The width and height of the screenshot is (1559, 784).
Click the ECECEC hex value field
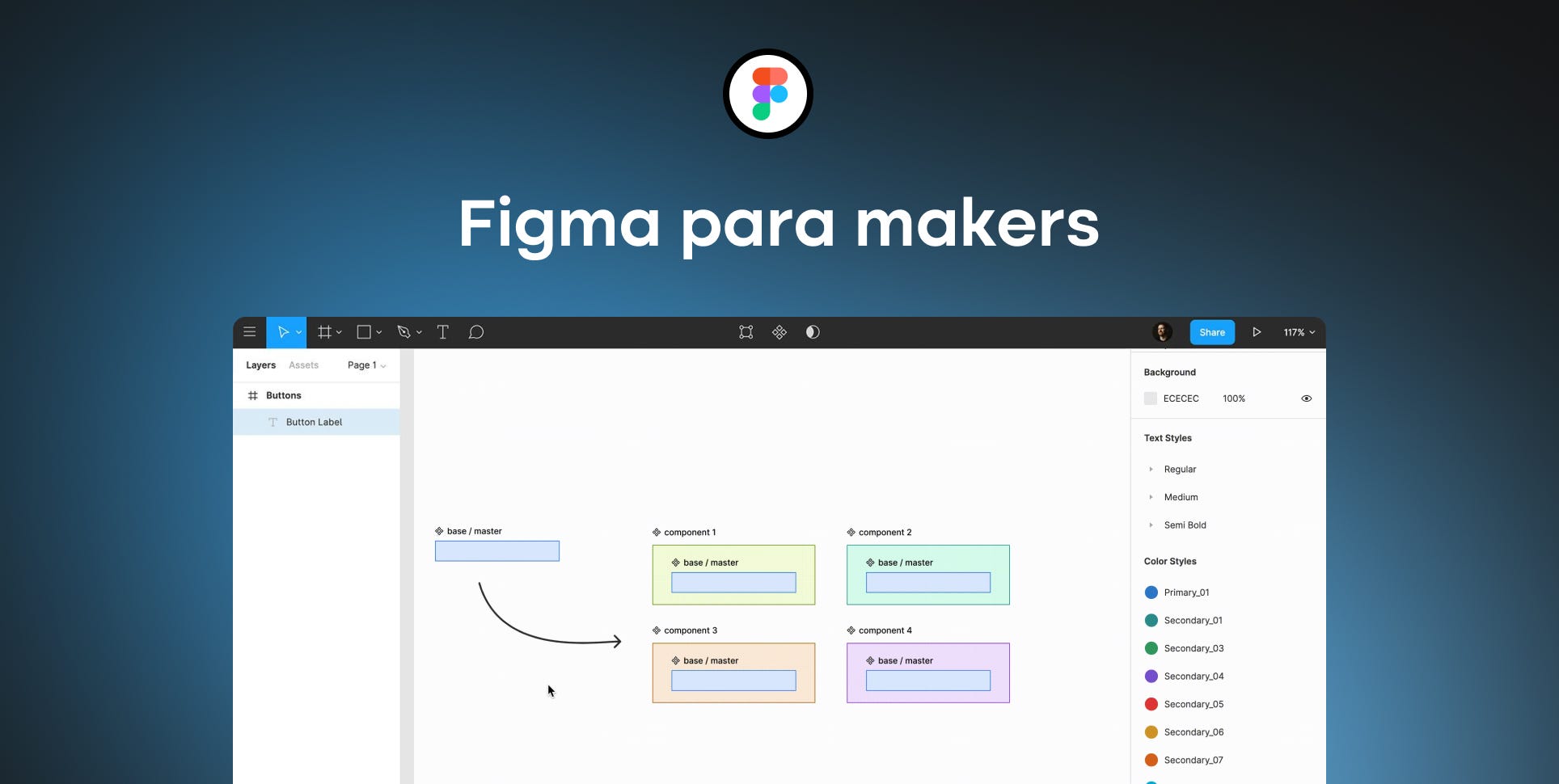[1181, 398]
